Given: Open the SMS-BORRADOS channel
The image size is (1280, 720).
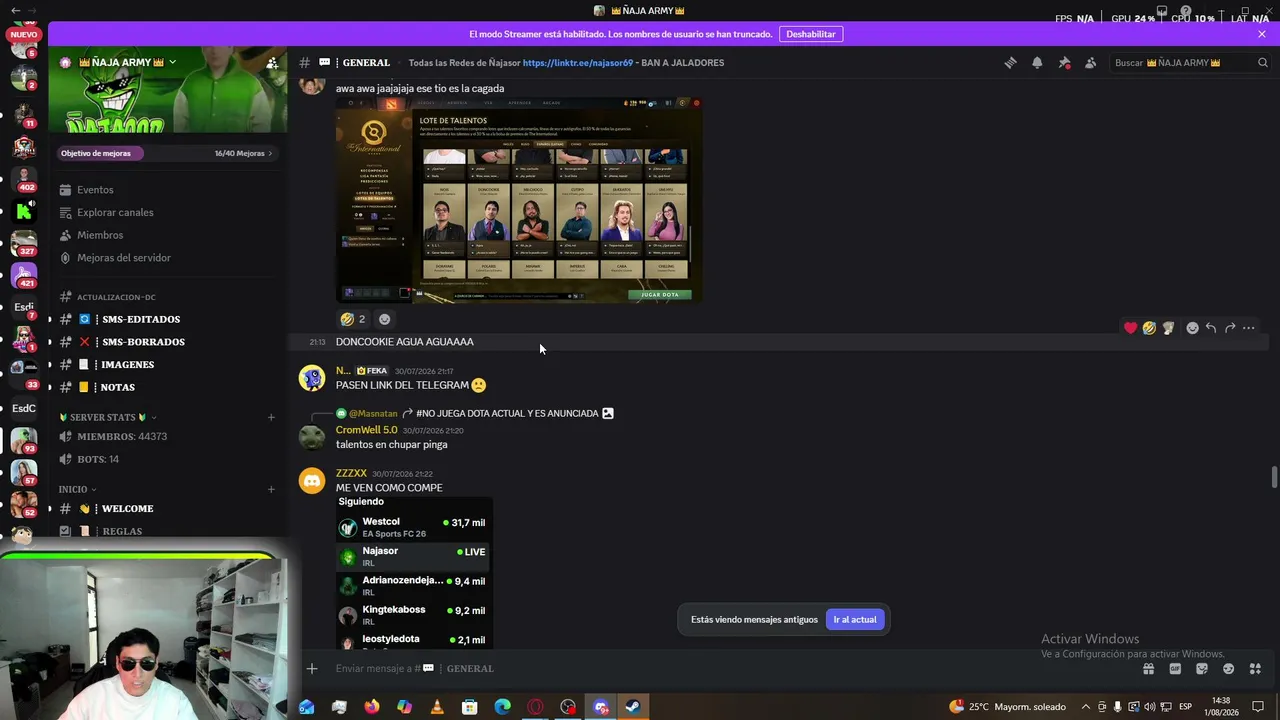Looking at the screenshot, I should tap(168, 342).
